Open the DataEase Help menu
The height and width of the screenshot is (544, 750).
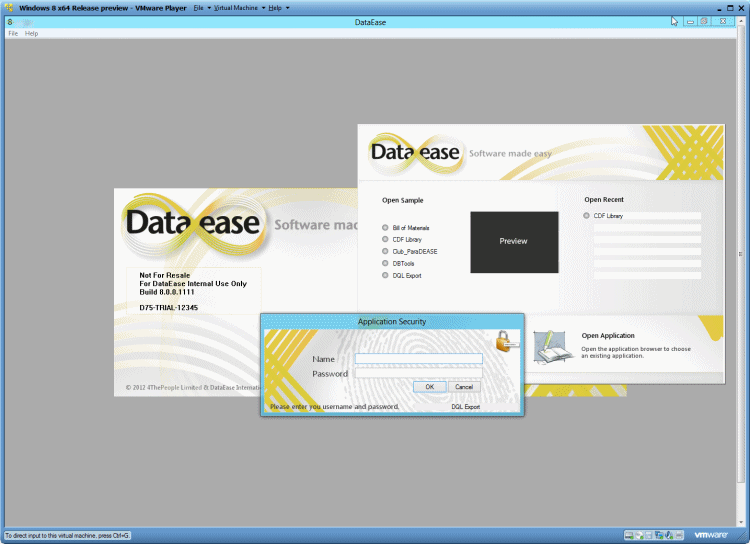click(x=32, y=33)
